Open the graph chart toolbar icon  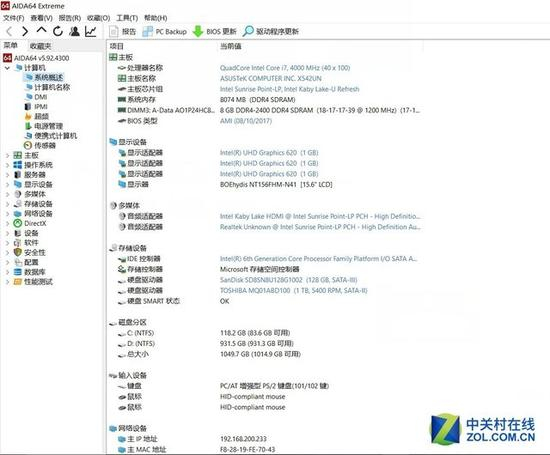coord(90,32)
